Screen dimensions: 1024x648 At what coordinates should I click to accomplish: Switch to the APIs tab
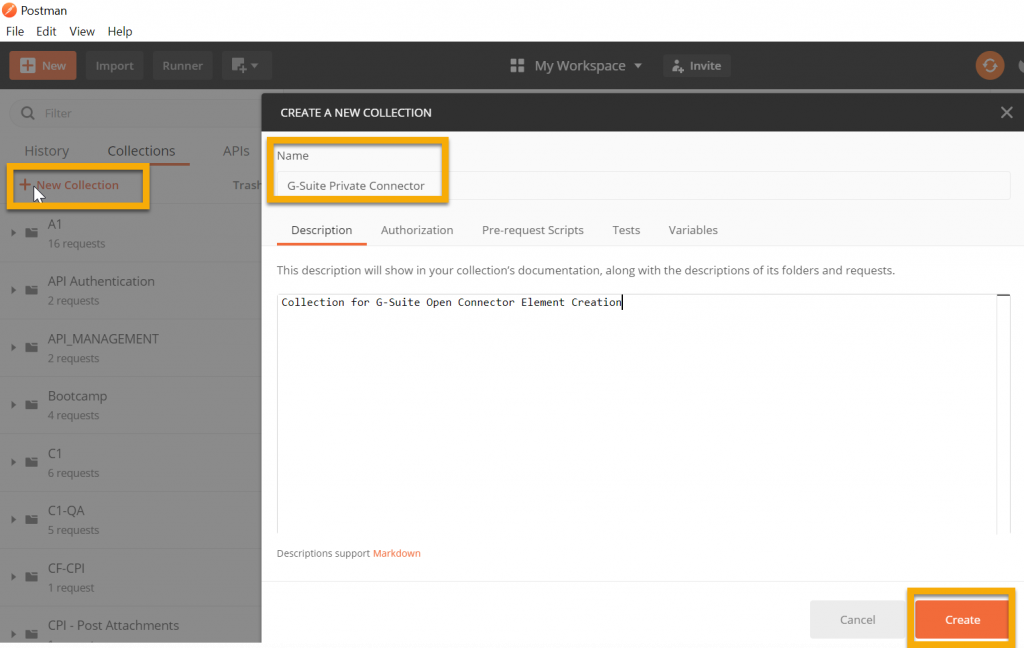236,151
